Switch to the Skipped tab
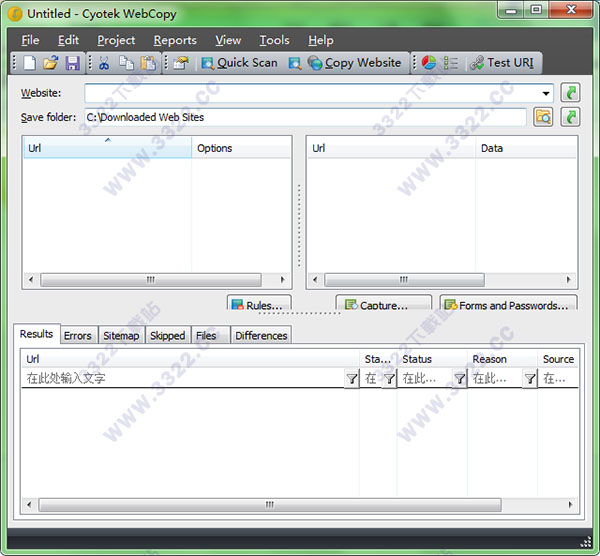Viewport: 600px width, 556px height. coord(168,336)
